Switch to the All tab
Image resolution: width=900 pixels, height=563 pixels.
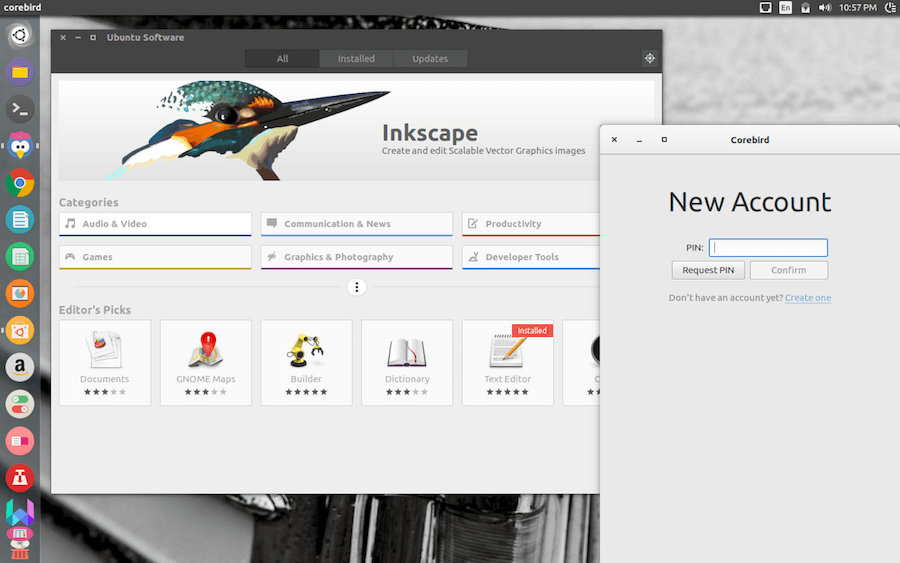pos(282,59)
